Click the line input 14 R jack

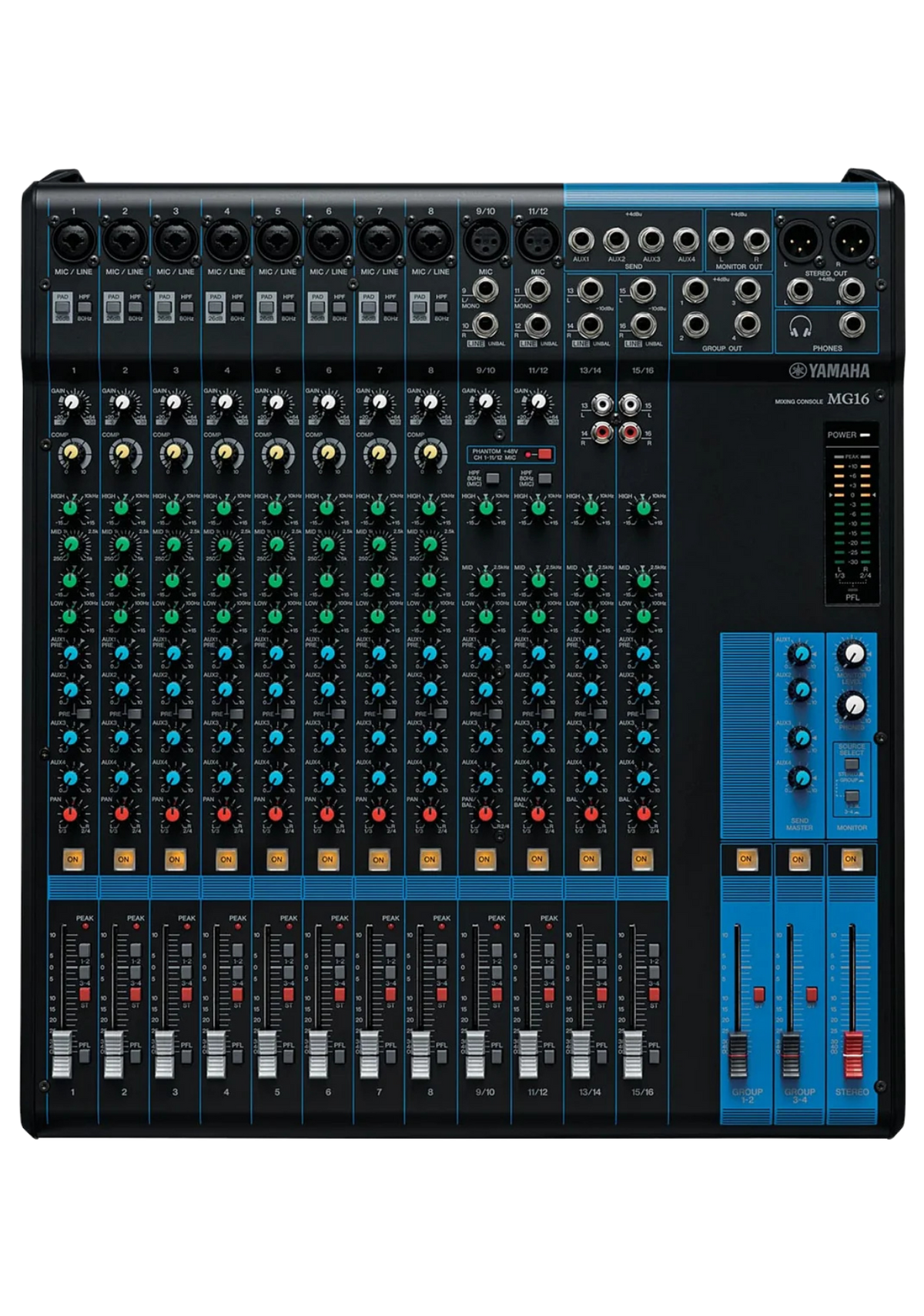tap(590, 324)
